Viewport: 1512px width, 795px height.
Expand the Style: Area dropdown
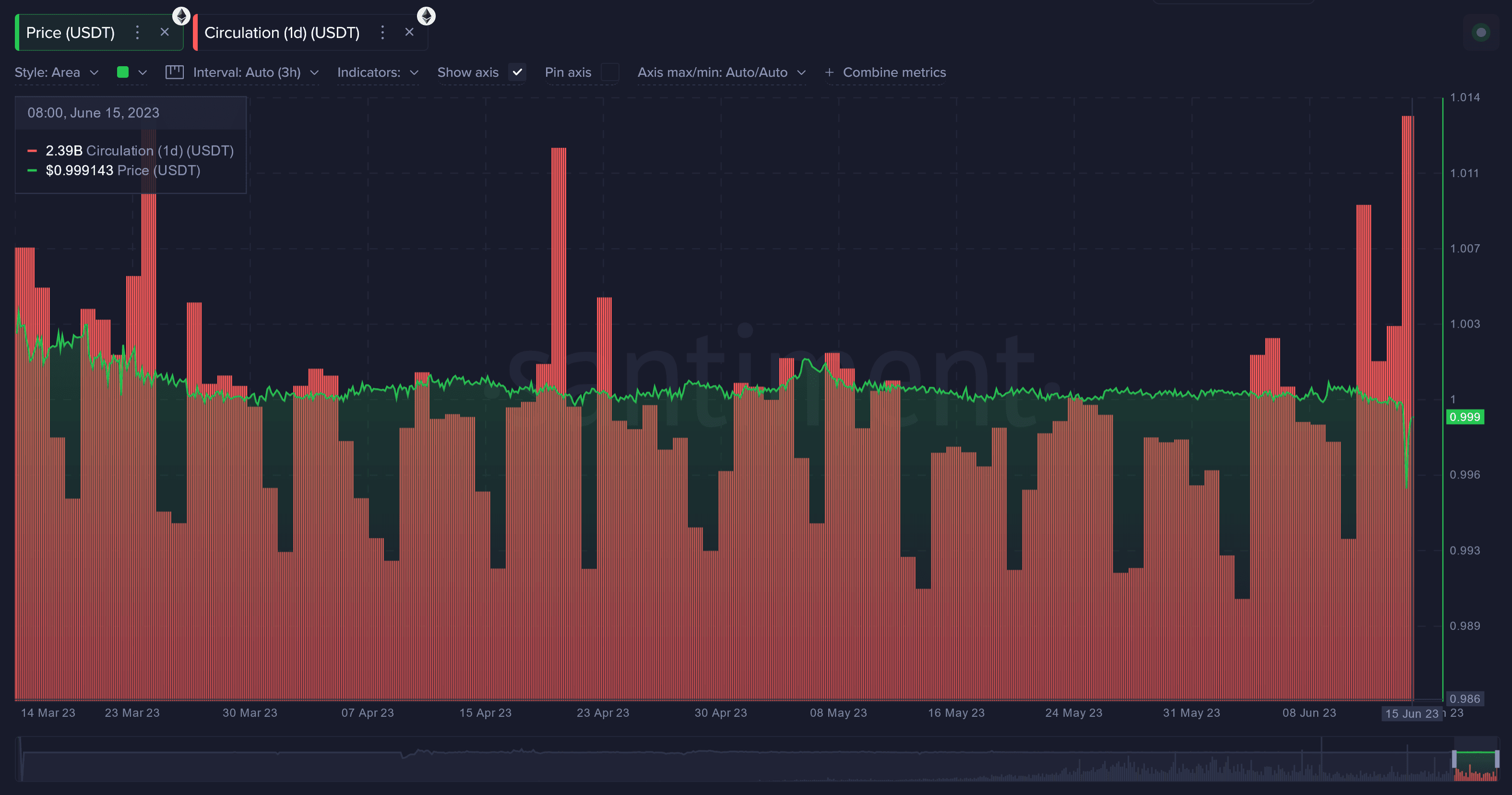coord(56,72)
